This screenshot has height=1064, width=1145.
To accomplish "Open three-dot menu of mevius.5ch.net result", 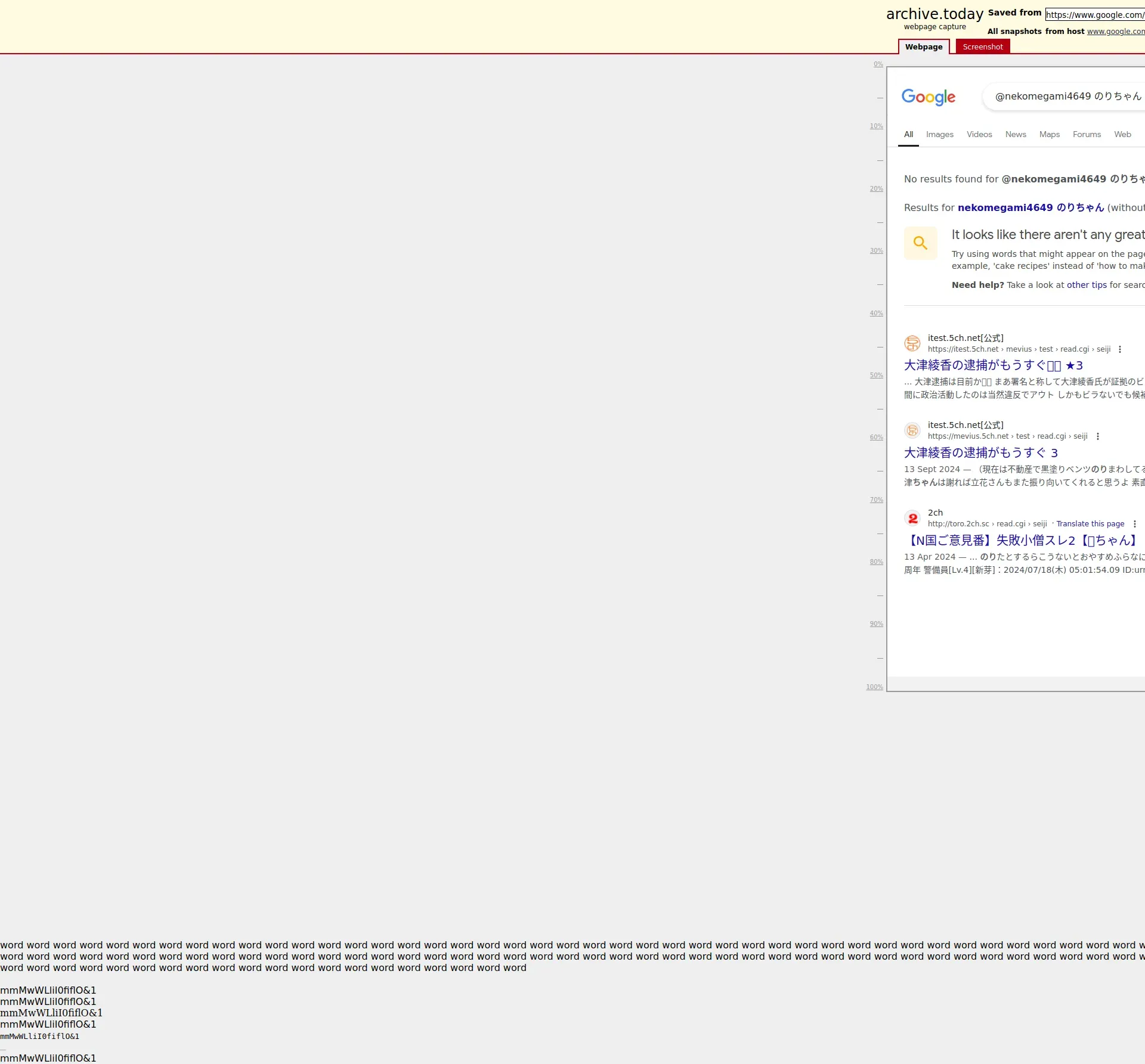I will (x=1097, y=436).
